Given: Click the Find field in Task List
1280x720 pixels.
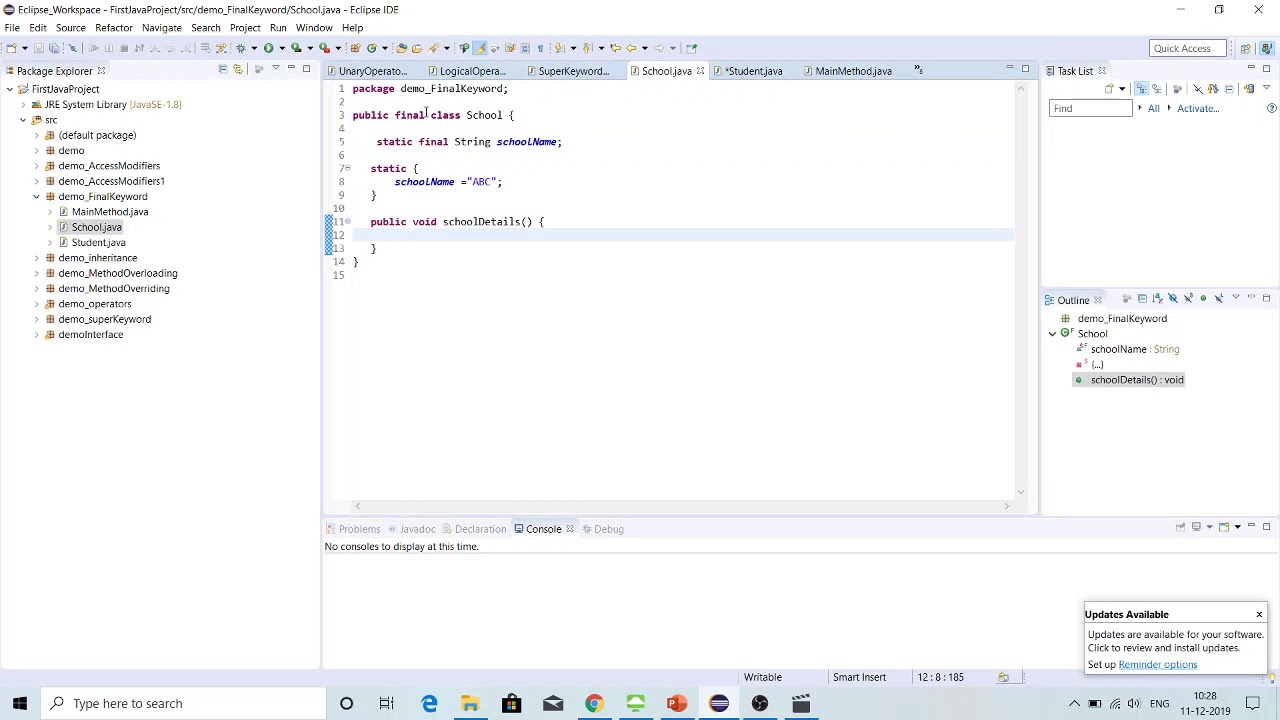Looking at the screenshot, I should tap(1090, 108).
